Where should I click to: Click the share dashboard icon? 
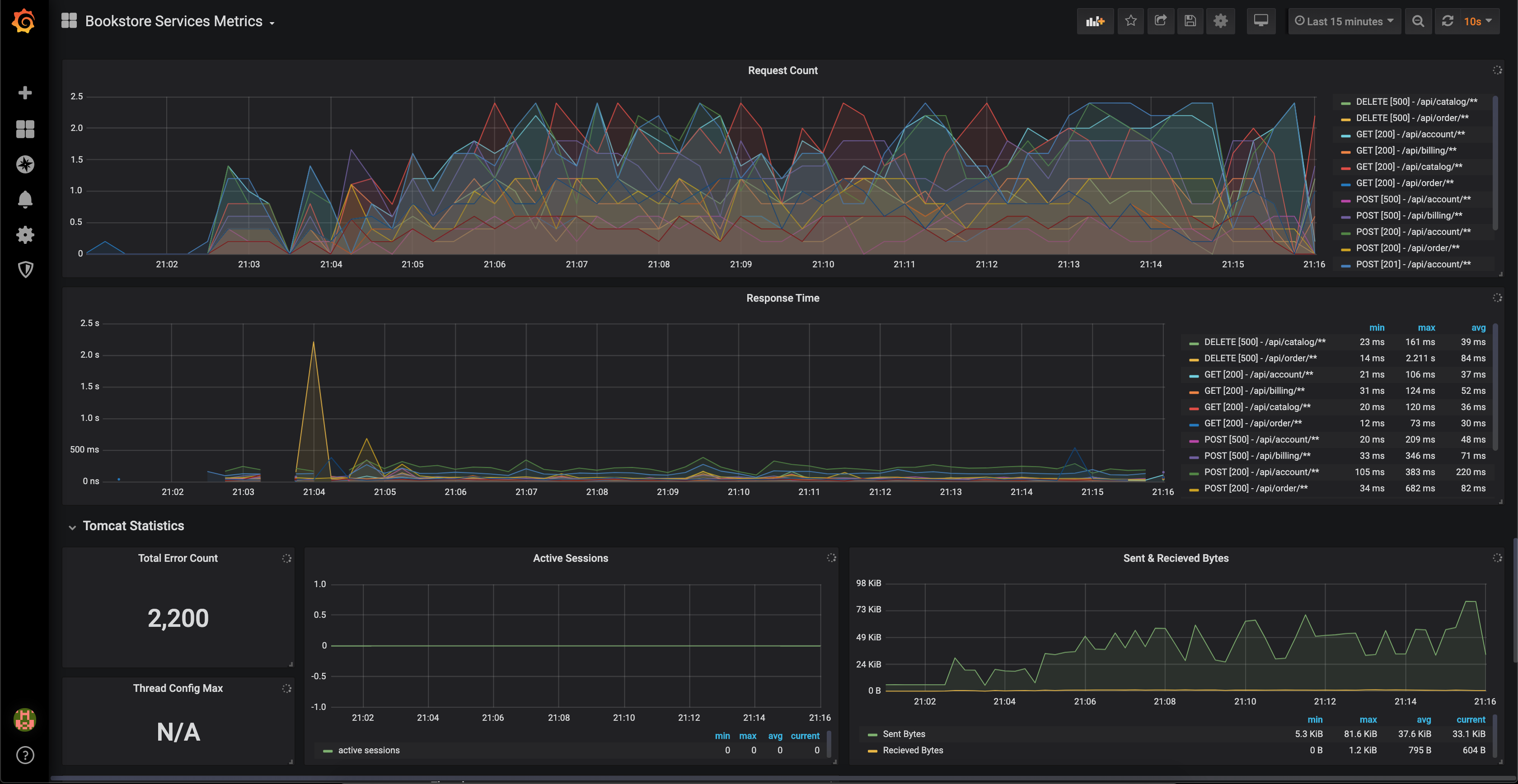coord(1158,20)
